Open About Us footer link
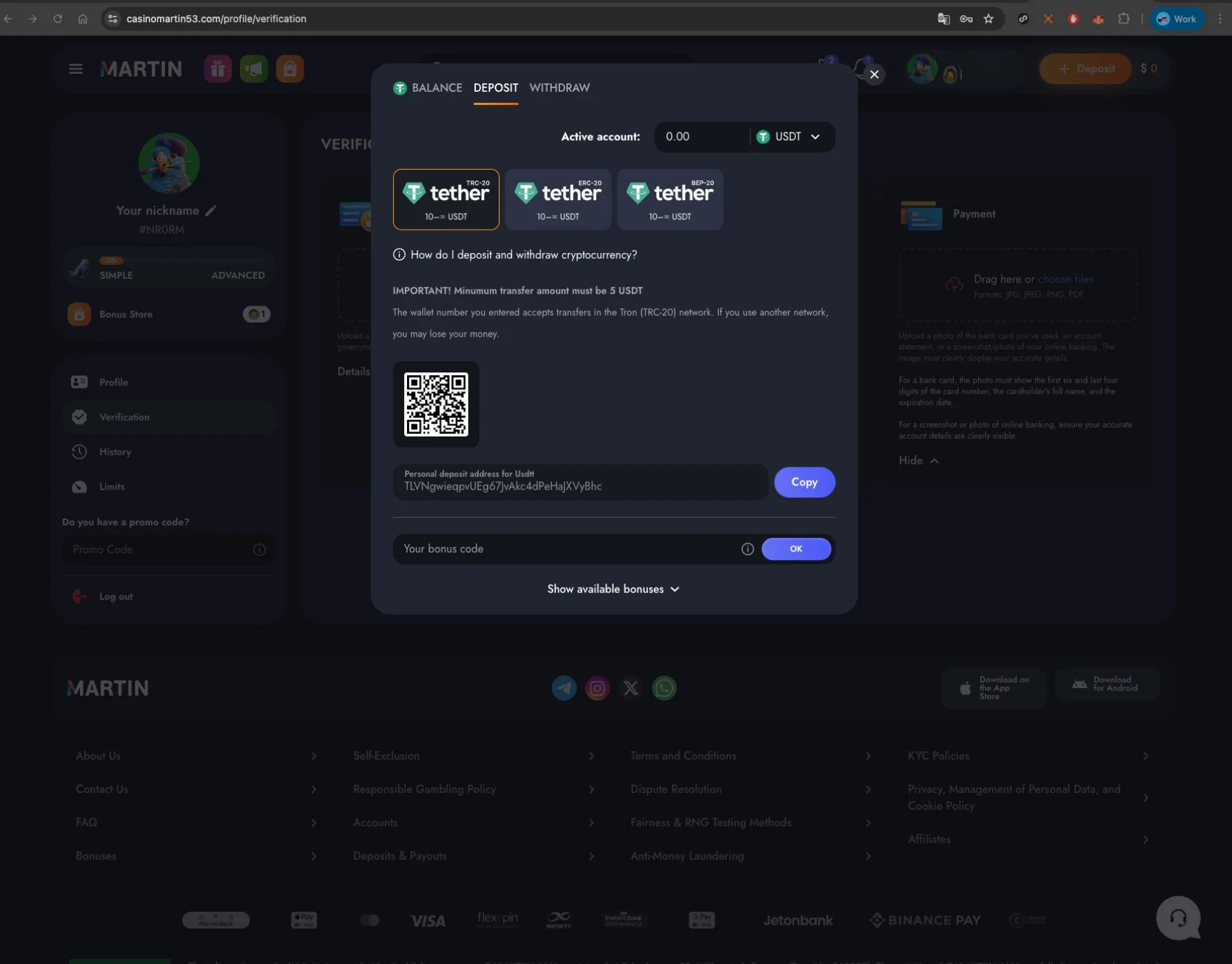The height and width of the screenshot is (964, 1232). click(x=197, y=756)
